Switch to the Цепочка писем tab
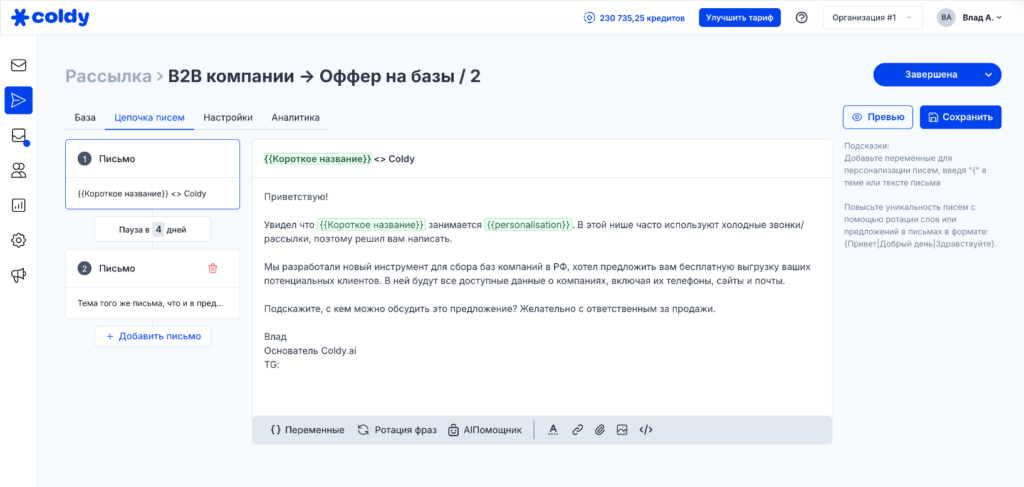The width and height of the screenshot is (1024, 487). pyautogui.click(x=150, y=118)
